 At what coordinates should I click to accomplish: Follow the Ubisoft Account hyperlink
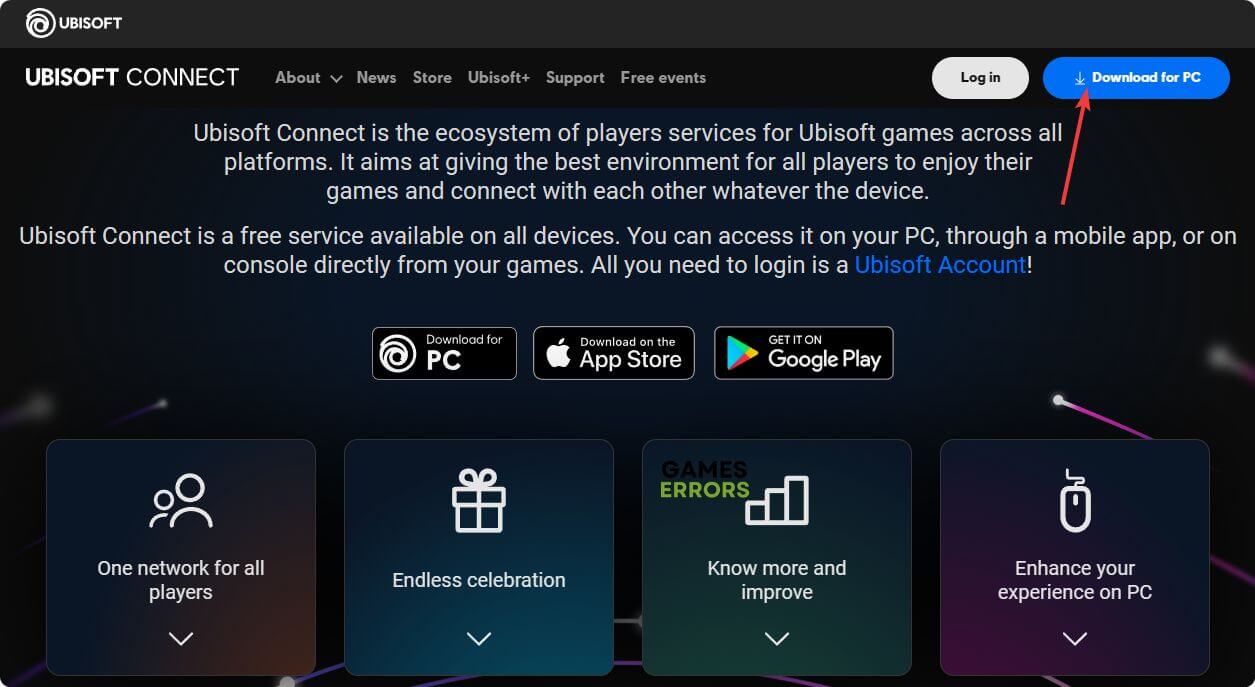coord(940,265)
